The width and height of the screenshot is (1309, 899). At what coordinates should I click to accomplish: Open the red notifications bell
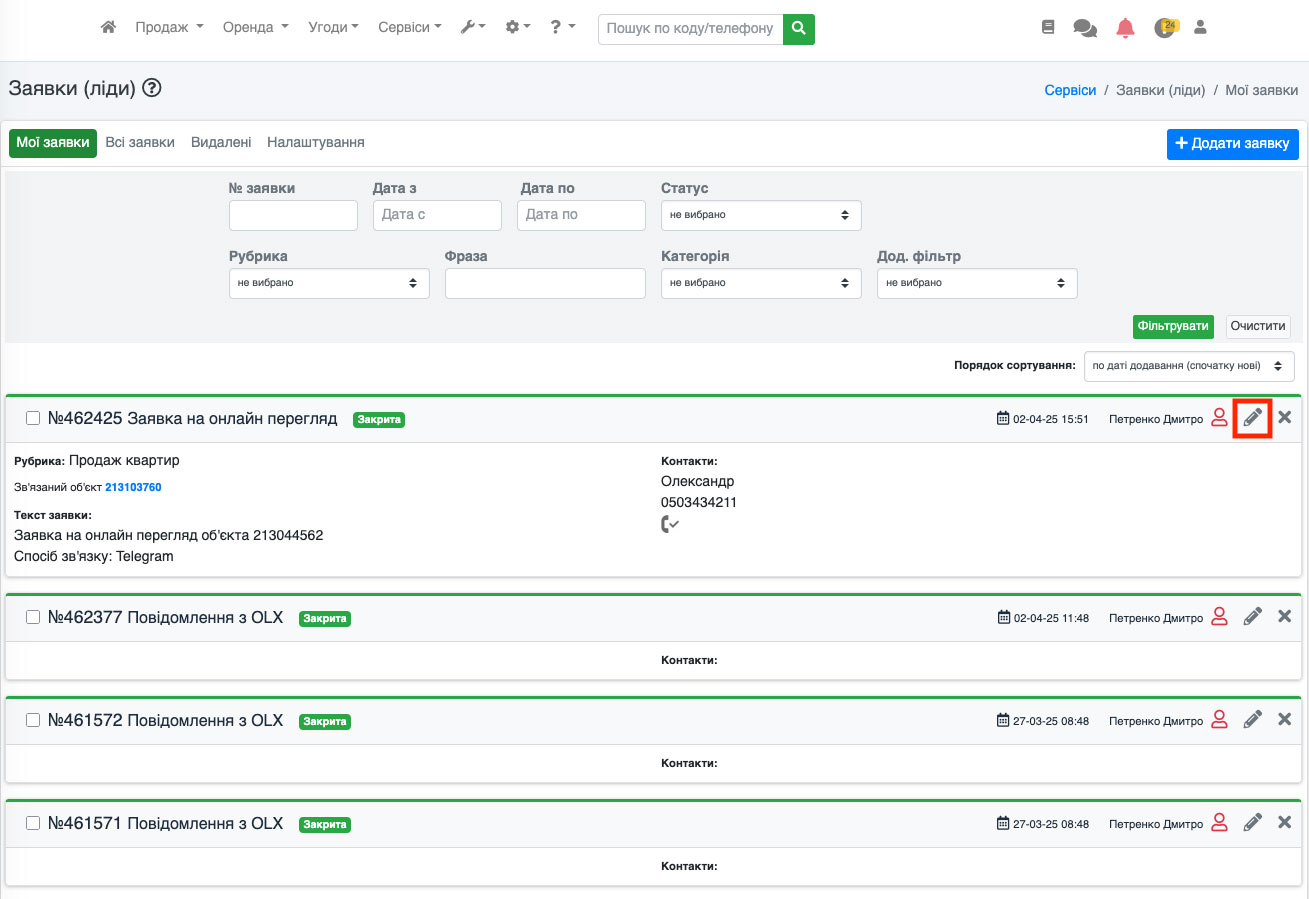coord(1125,28)
